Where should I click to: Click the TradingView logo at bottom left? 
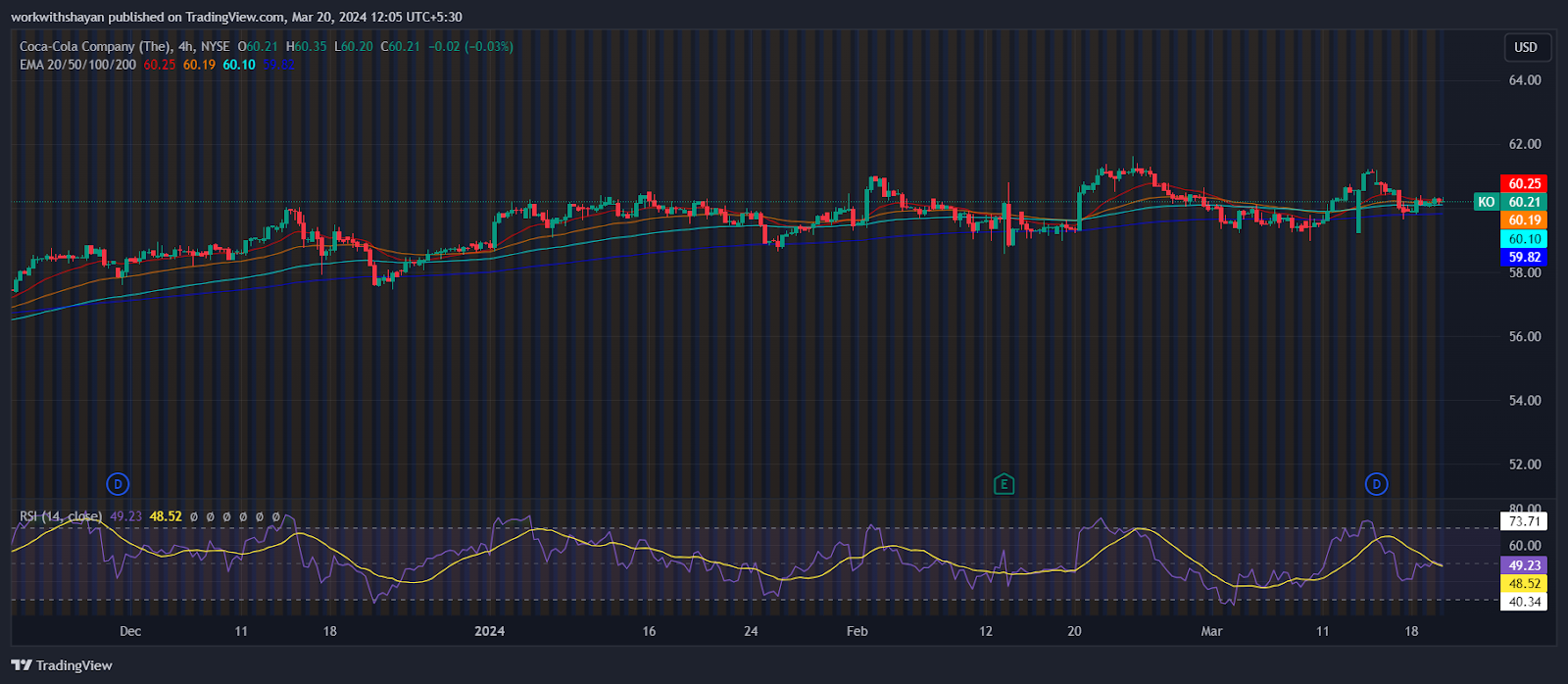(x=62, y=665)
